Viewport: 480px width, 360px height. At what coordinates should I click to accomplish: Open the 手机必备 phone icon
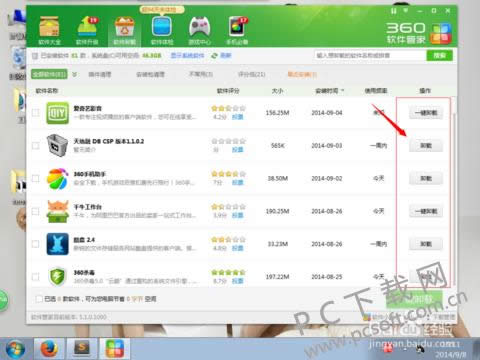[237, 27]
